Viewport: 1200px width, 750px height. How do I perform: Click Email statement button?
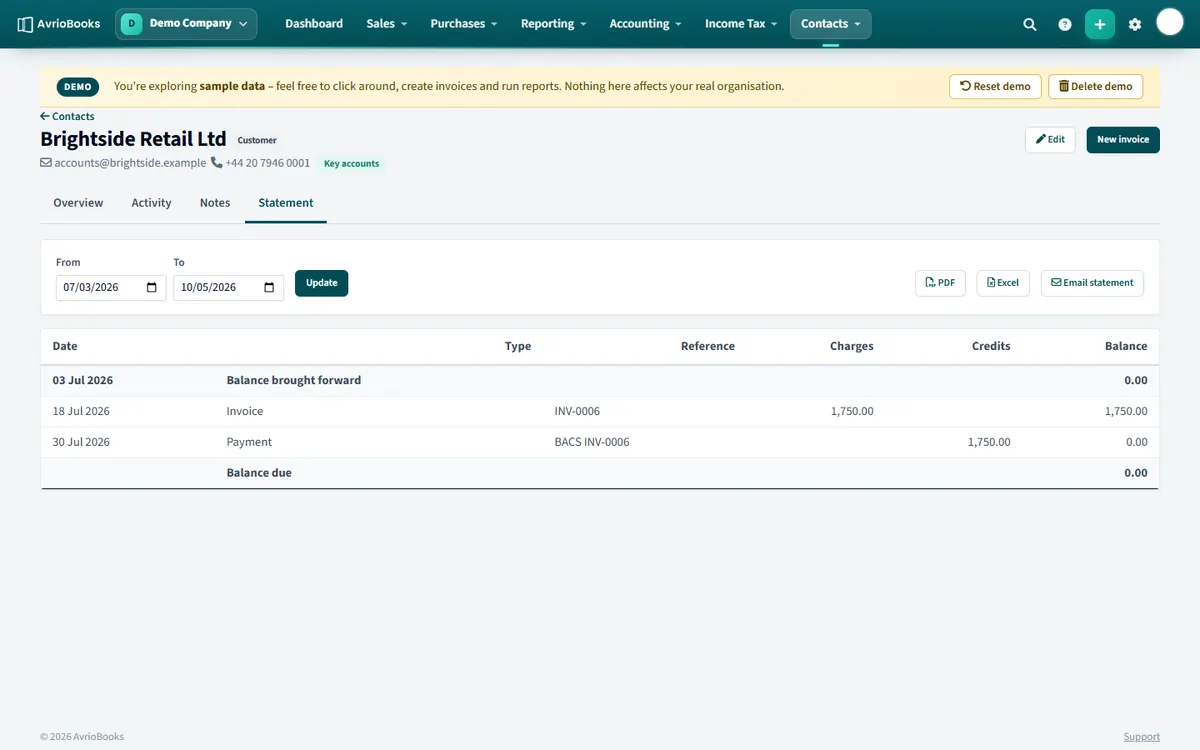(1092, 283)
